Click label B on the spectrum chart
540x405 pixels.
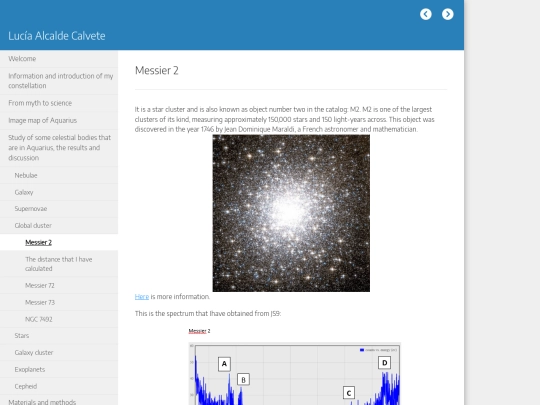point(243,380)
